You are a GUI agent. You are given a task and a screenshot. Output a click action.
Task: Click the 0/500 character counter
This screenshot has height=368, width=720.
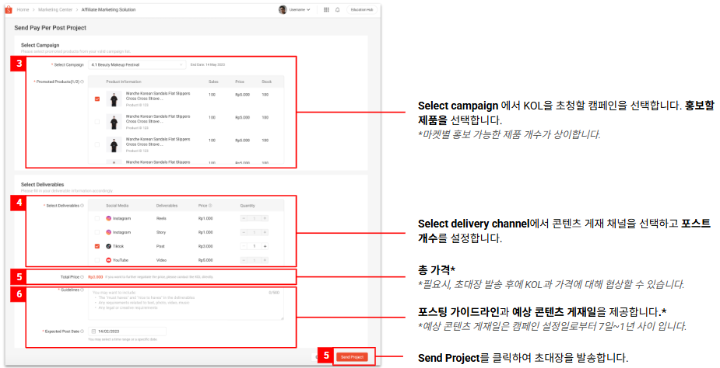274,292
